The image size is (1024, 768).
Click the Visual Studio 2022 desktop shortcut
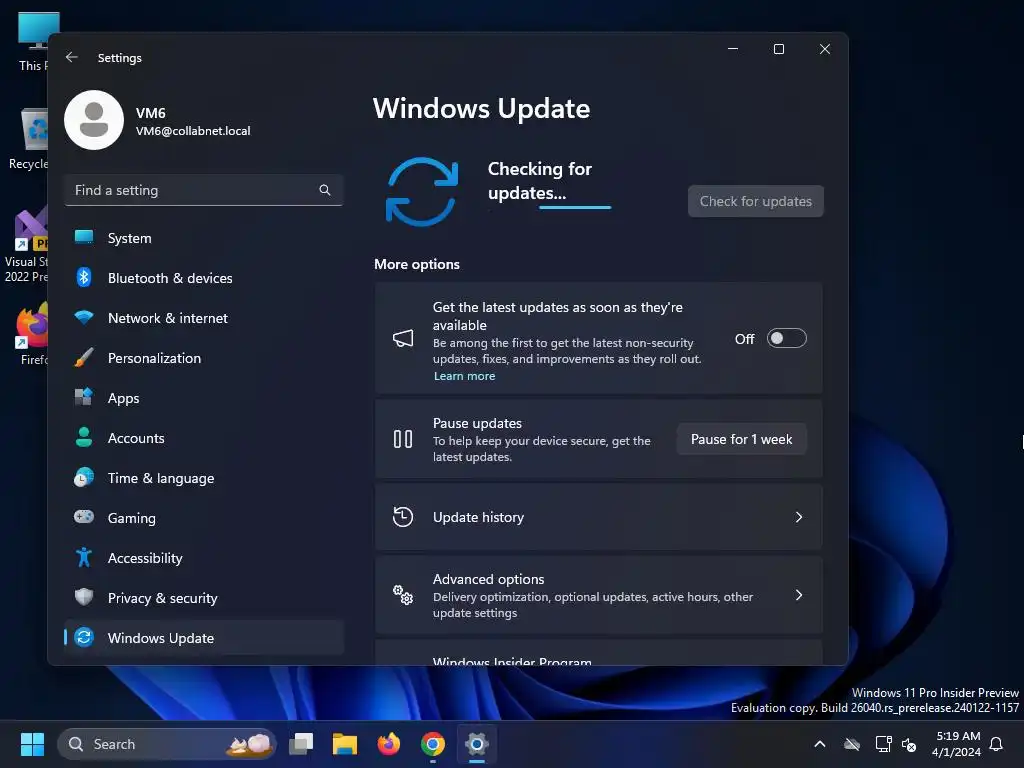pos(26,245)
